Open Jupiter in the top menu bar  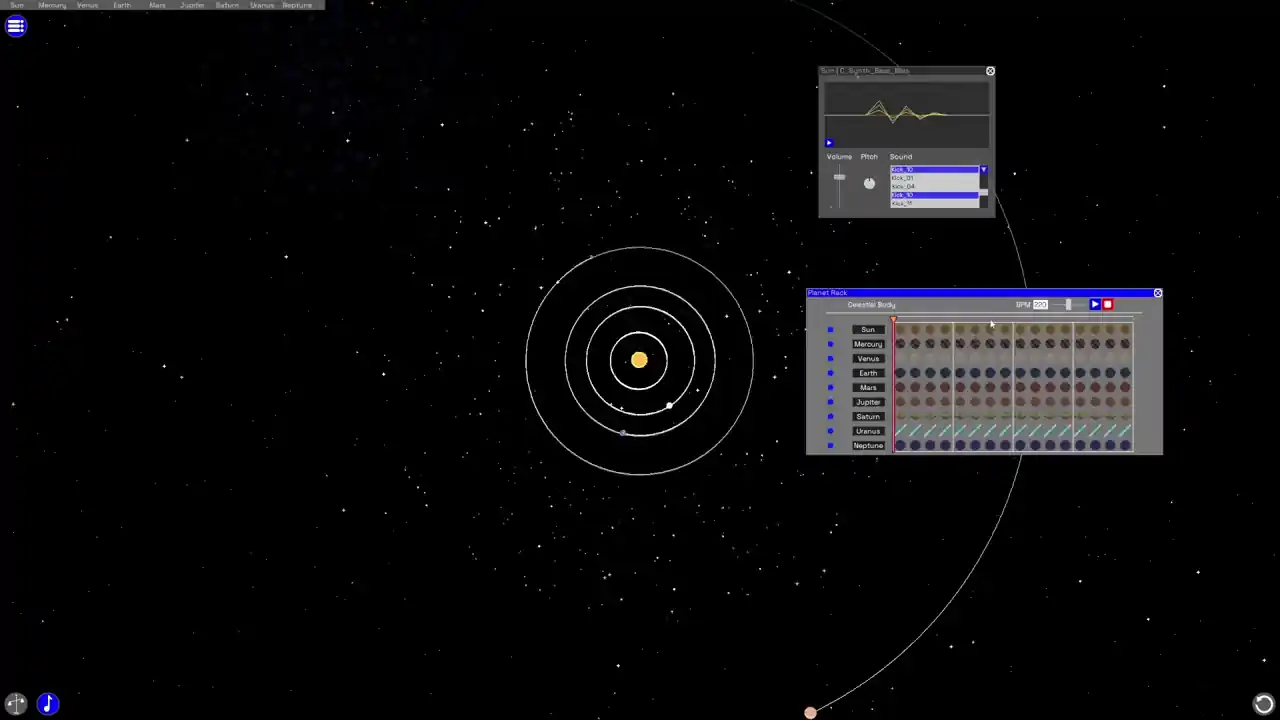[x=192, y=5]
